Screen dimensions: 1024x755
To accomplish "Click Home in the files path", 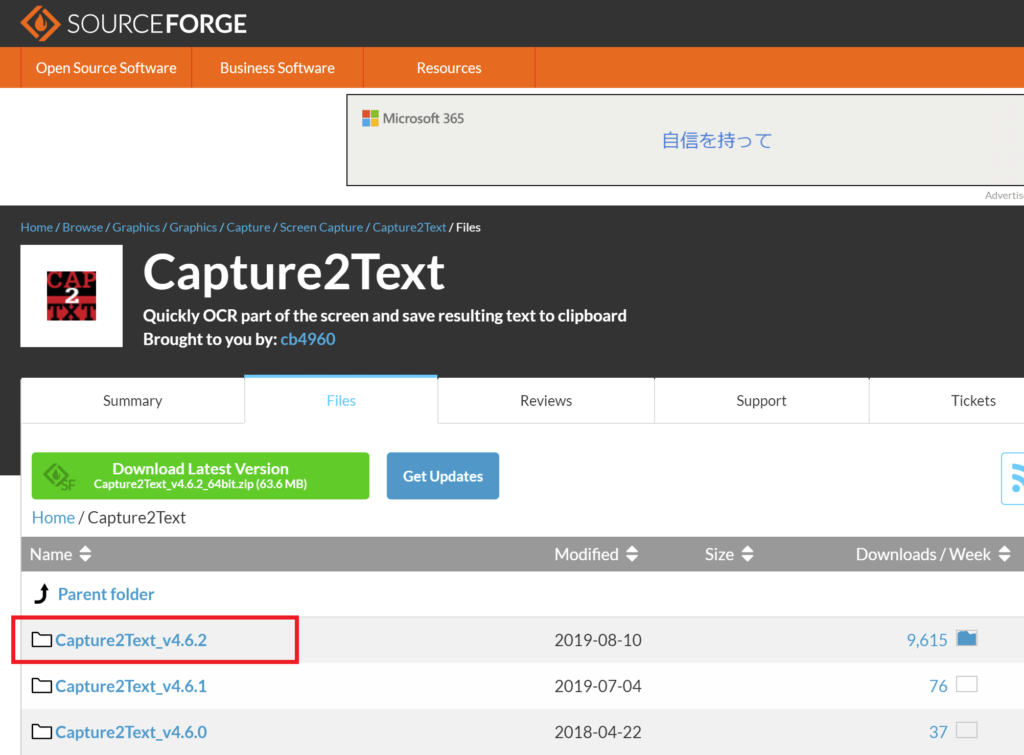I will click(x=54, y=517).
